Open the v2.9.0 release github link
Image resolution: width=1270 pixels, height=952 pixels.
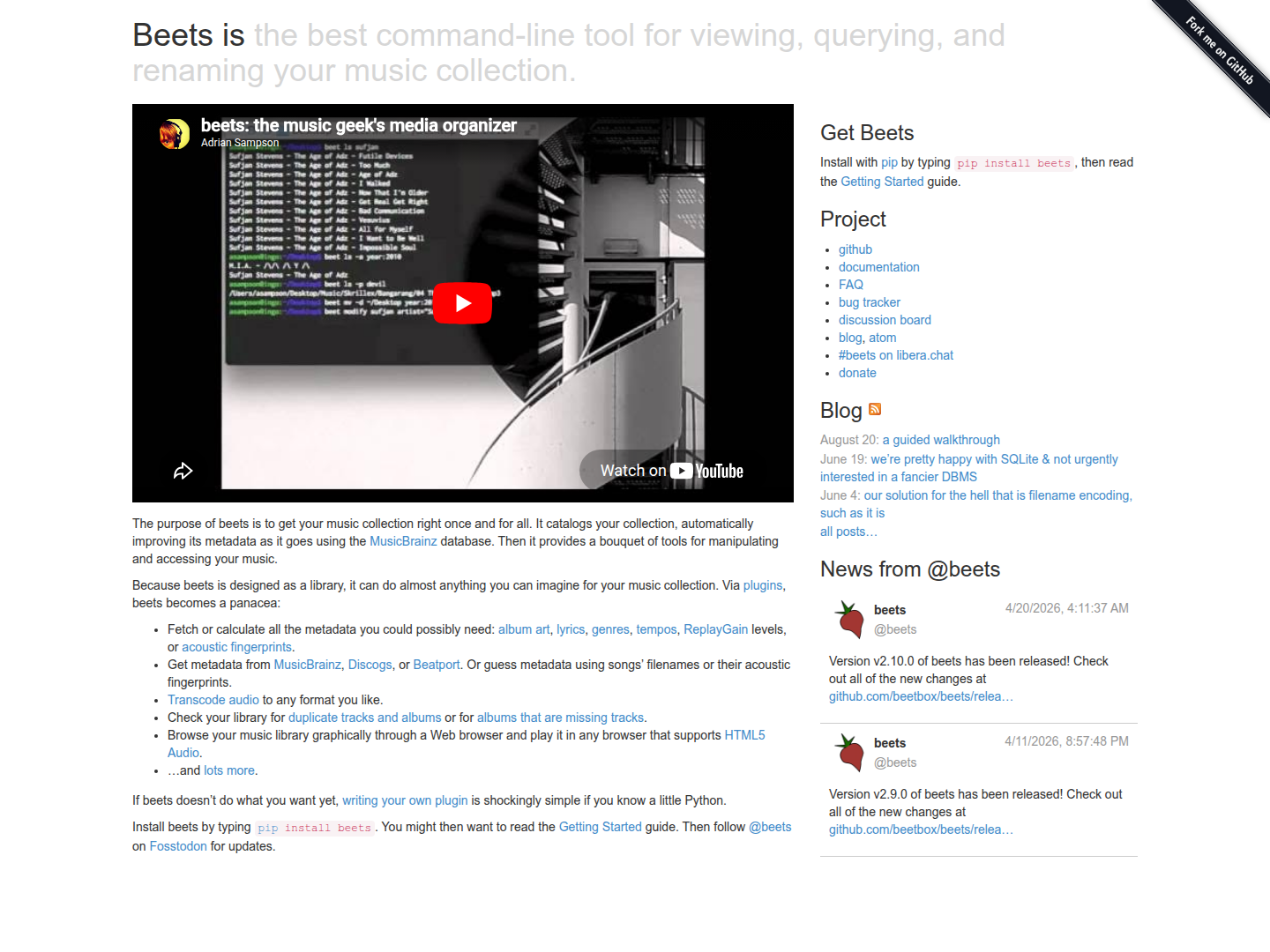pyautogui.click(x=921, y=829)
